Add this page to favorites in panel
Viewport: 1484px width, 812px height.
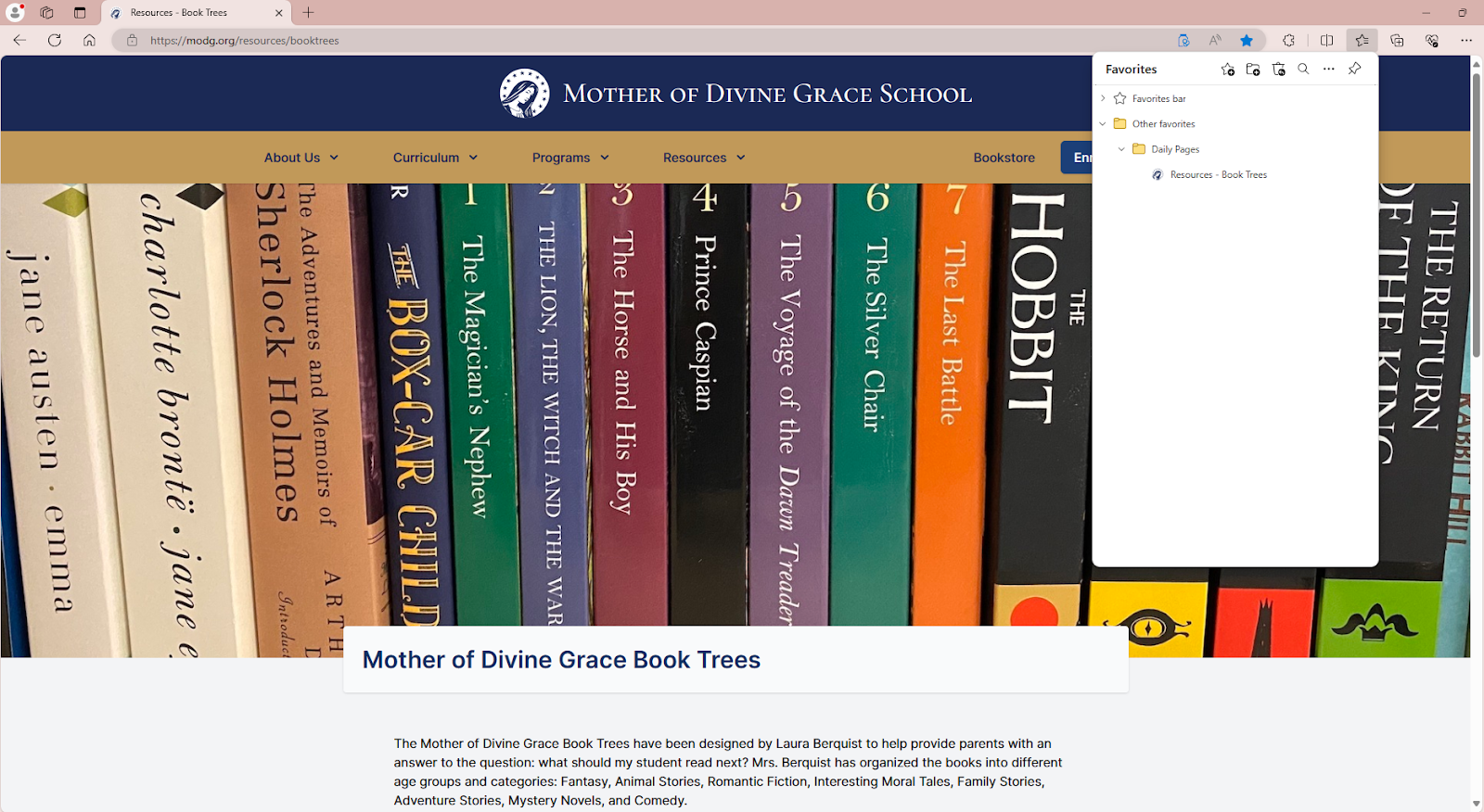point(1228,70)
